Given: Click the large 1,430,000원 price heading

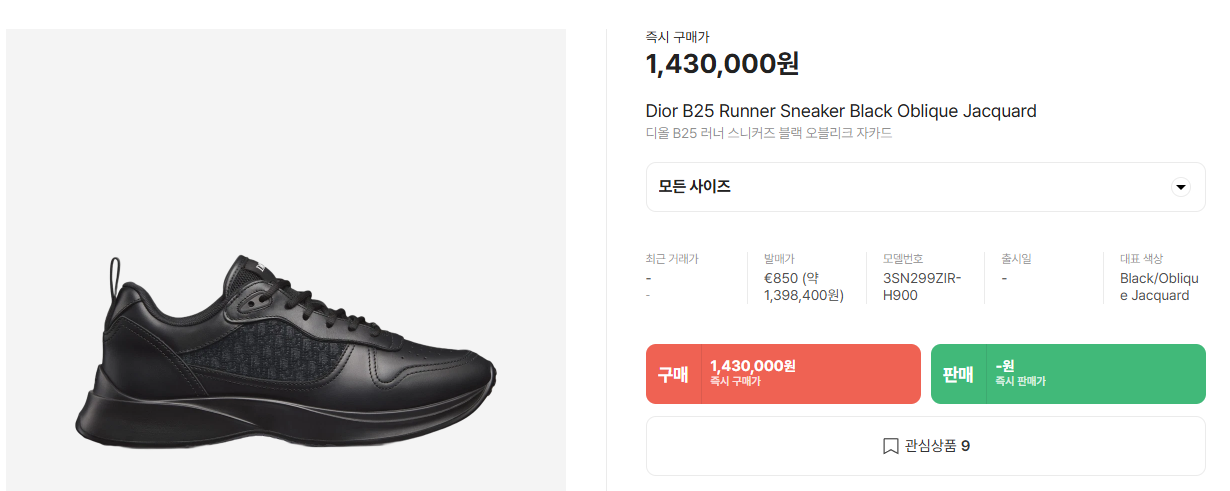Looking at the screenshot, I should pos(722,64).
